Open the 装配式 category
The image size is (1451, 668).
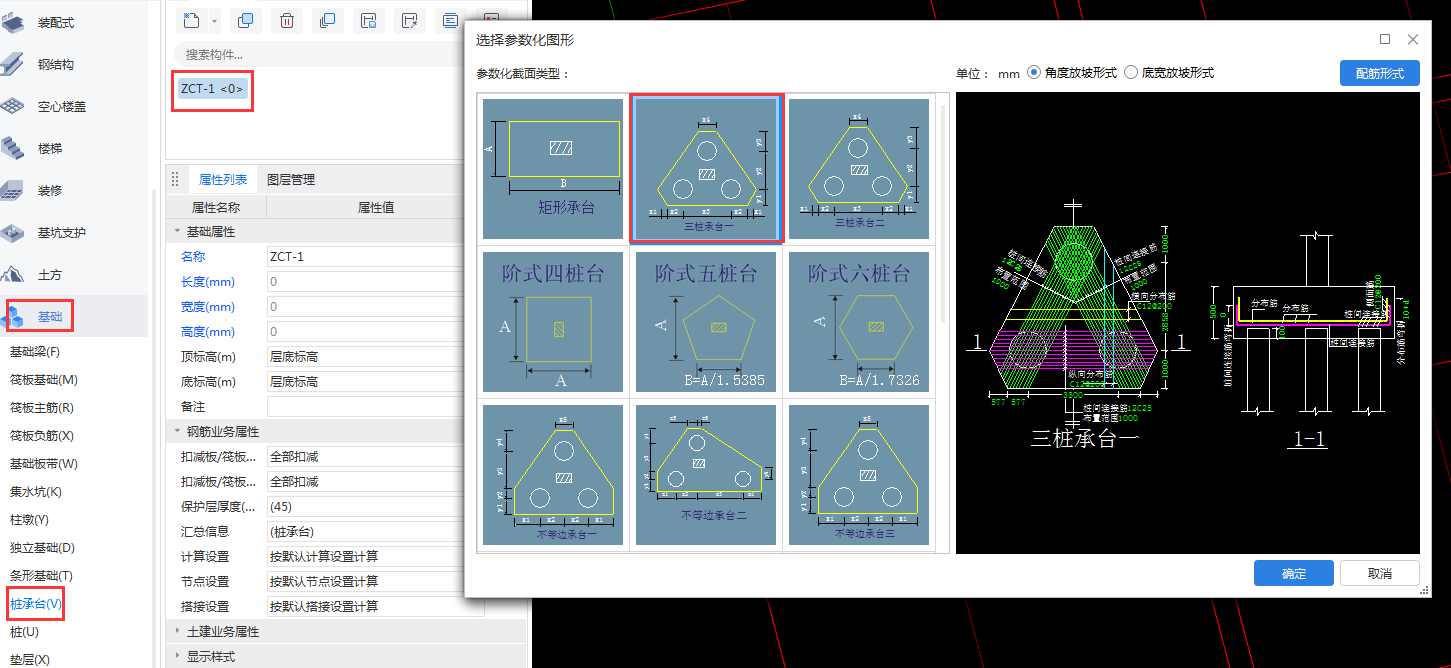point(56,22)
